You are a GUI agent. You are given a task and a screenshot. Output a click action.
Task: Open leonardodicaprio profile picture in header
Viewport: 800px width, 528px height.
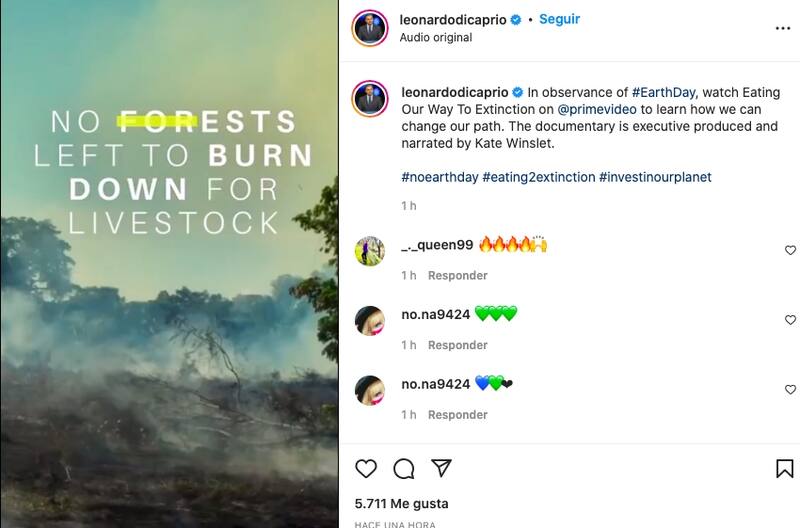pyautogui.click(x=370, y=29)
